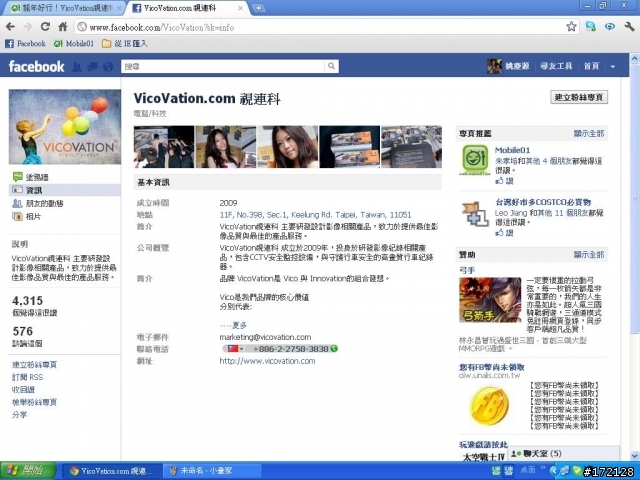The image size is (640, 480).
Task: Click the search magnifier button
Action: (331, 66)
